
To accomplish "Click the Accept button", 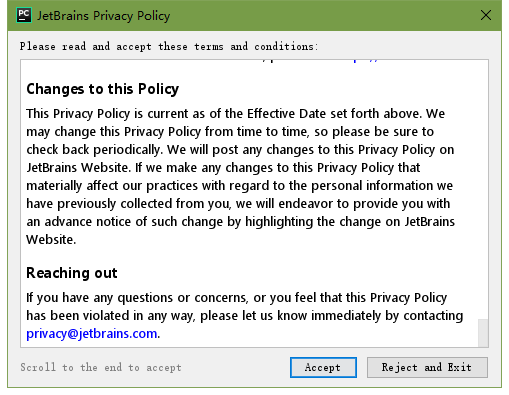I will pos(323,367).
